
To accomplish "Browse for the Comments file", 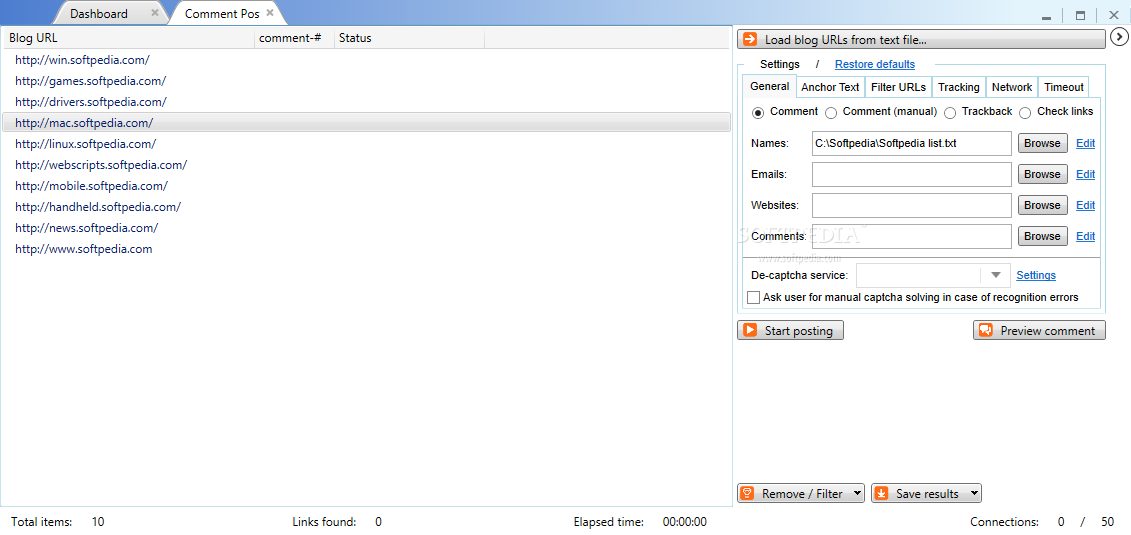I will point(1042,236).
